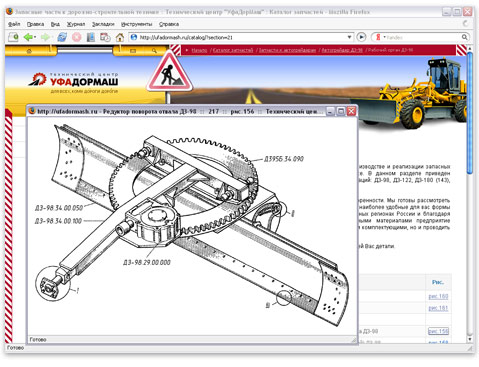
Task: Open the focused рис.156 link in the table
Action: (438, 331)
